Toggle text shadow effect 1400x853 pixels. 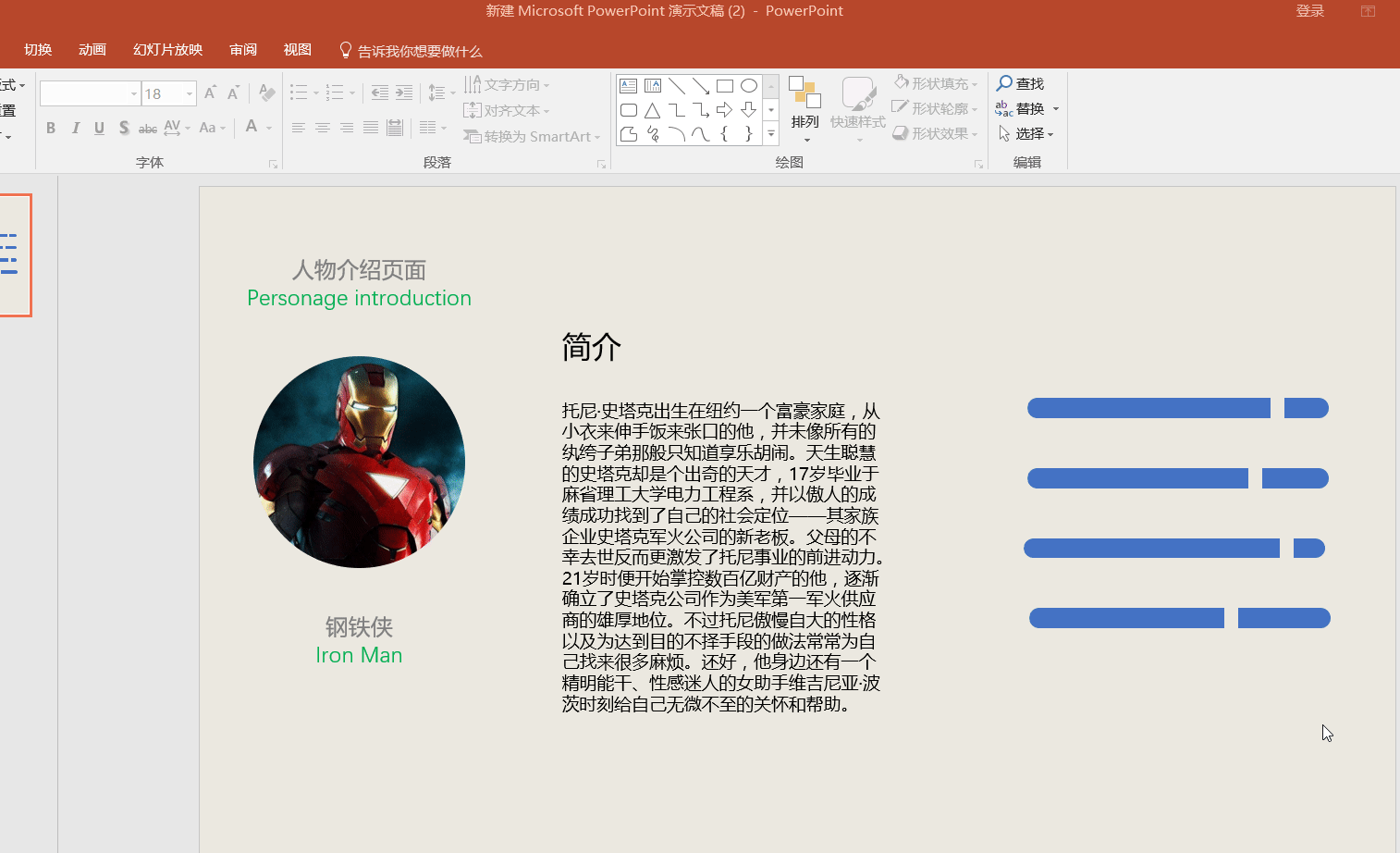[124, 128]
